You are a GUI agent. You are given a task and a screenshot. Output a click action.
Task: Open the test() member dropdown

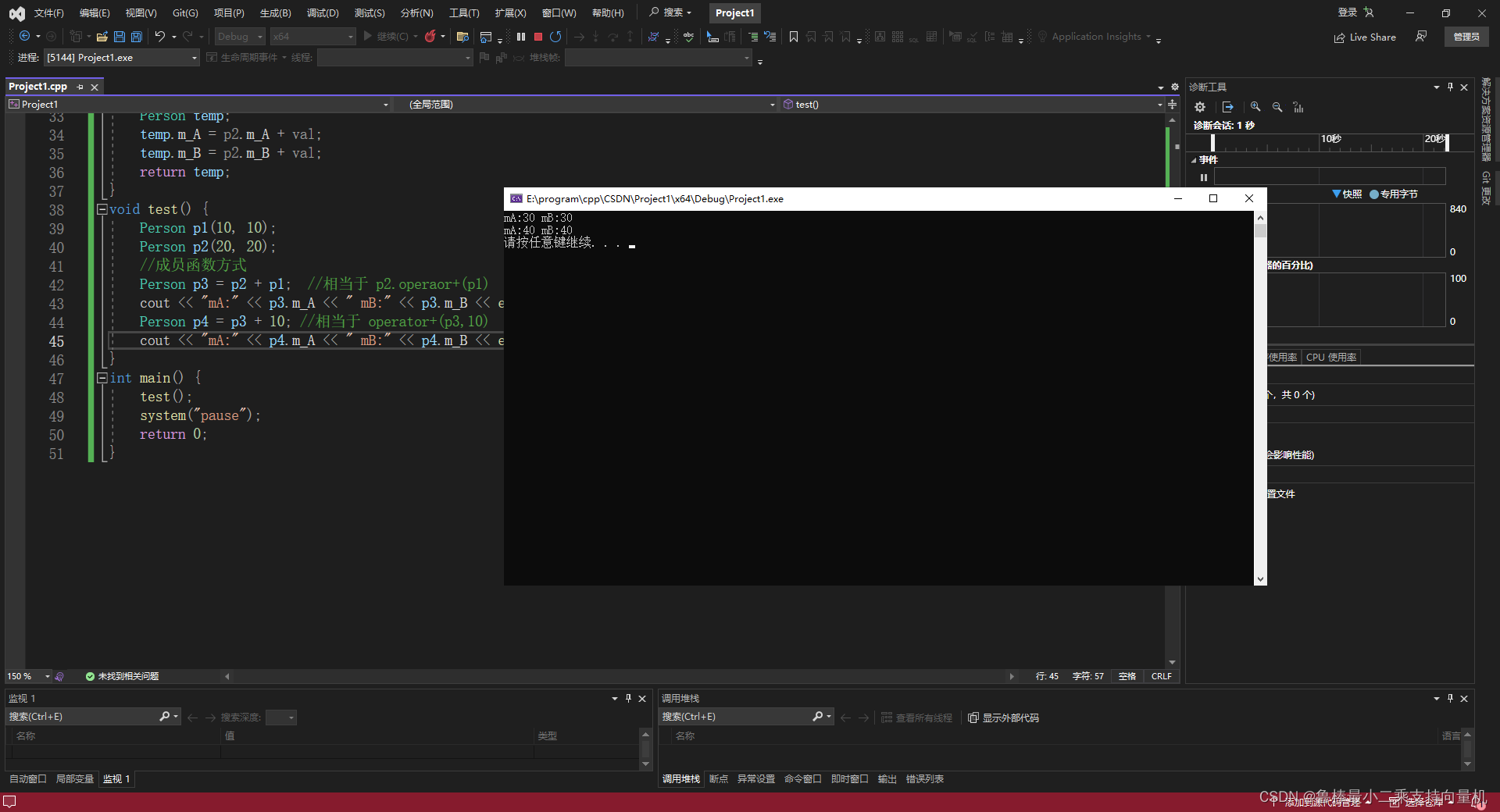(x=972, y=104)
